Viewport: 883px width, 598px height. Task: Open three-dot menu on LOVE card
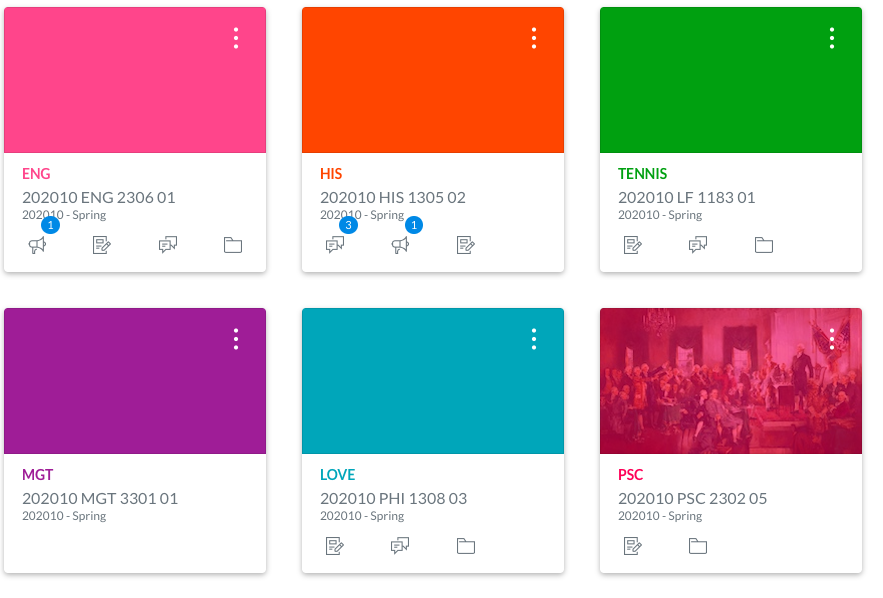534,339
